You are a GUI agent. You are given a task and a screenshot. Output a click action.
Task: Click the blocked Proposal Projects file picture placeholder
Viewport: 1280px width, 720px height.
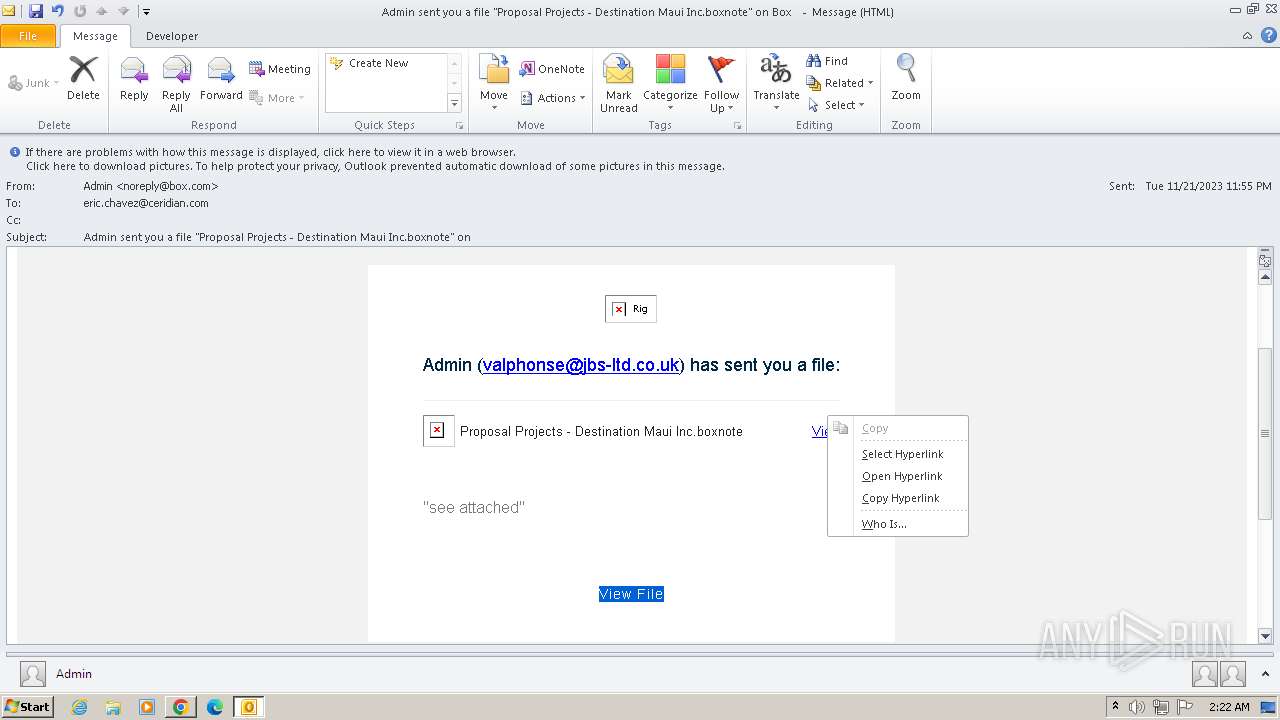coord(438,430)
